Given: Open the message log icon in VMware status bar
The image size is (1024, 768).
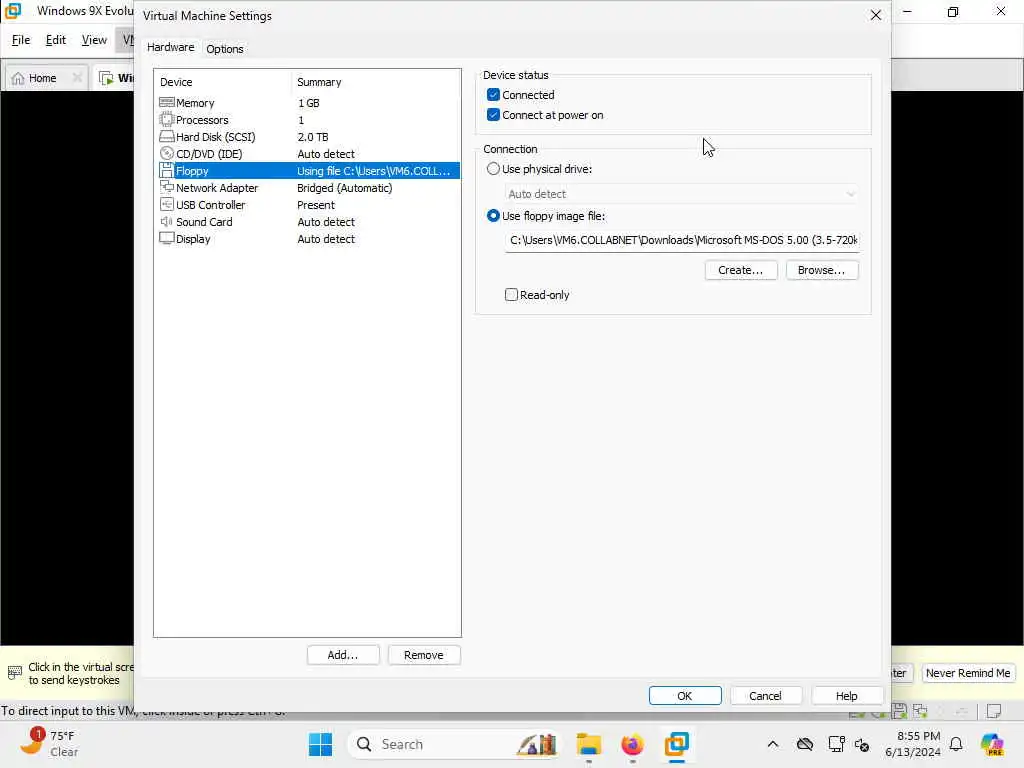Looking at the screenshot, I should 994,711.
